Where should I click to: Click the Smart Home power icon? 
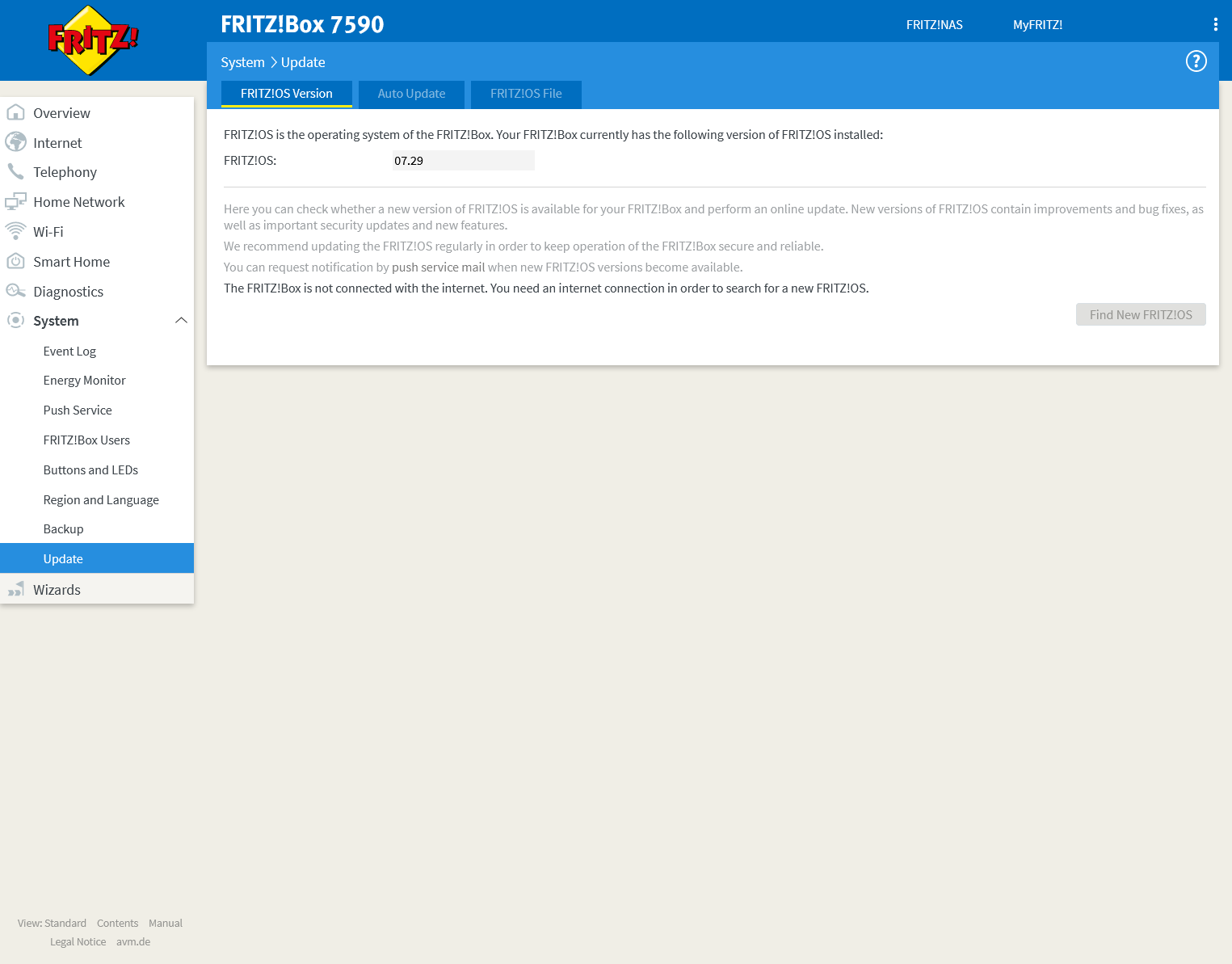[15, 261]
